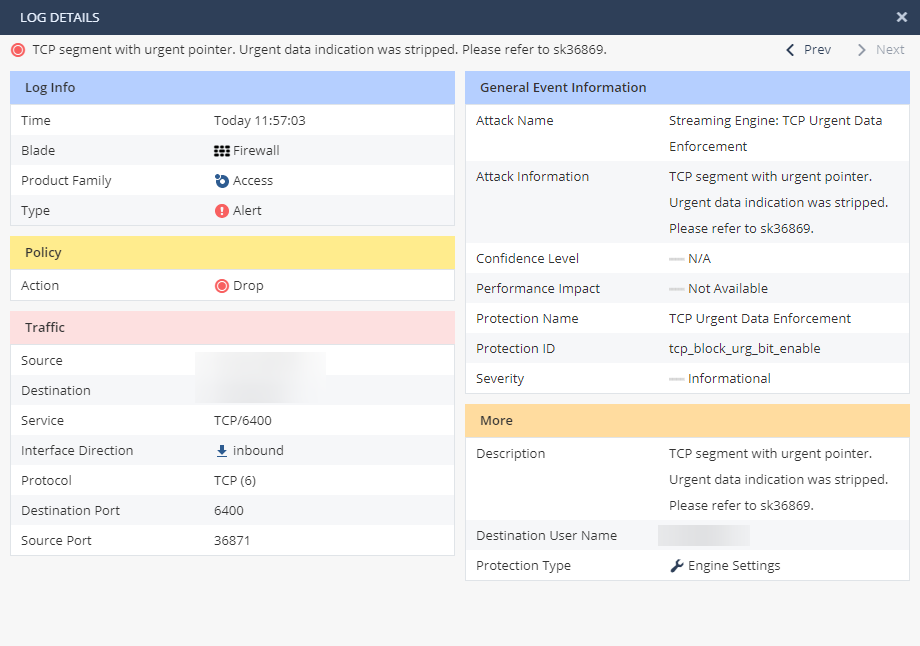Go to the next log entry
The height and width of the screenshot is (646, 920).
pos(880,50)
